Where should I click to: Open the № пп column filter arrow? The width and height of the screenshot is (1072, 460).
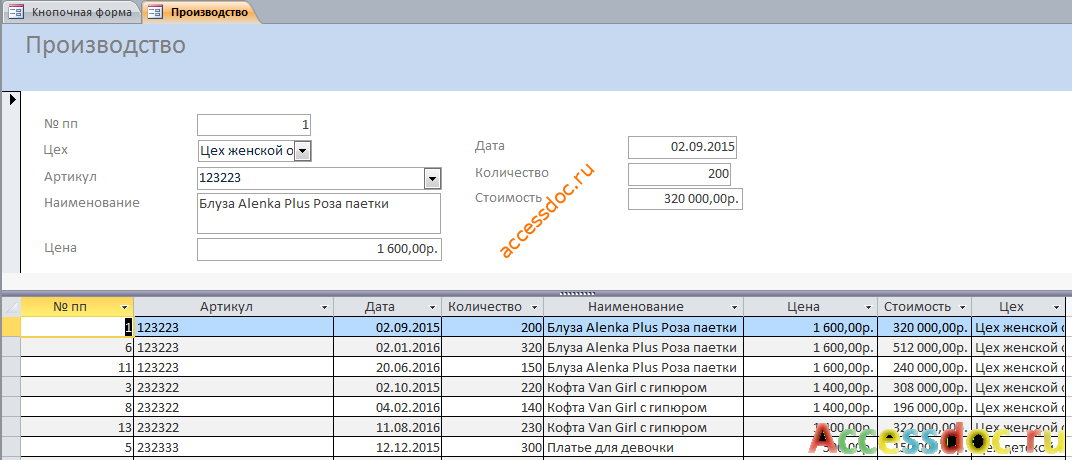[x=124, y=308]
